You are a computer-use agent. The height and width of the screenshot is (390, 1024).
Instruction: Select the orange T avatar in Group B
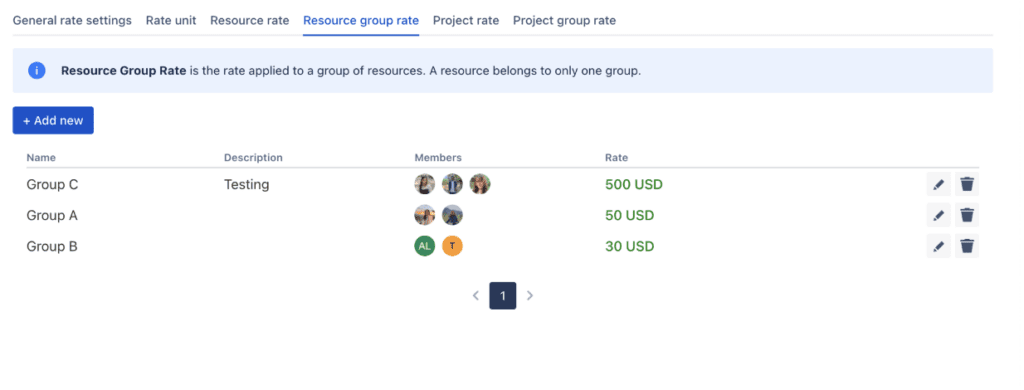tap(453, 246)
